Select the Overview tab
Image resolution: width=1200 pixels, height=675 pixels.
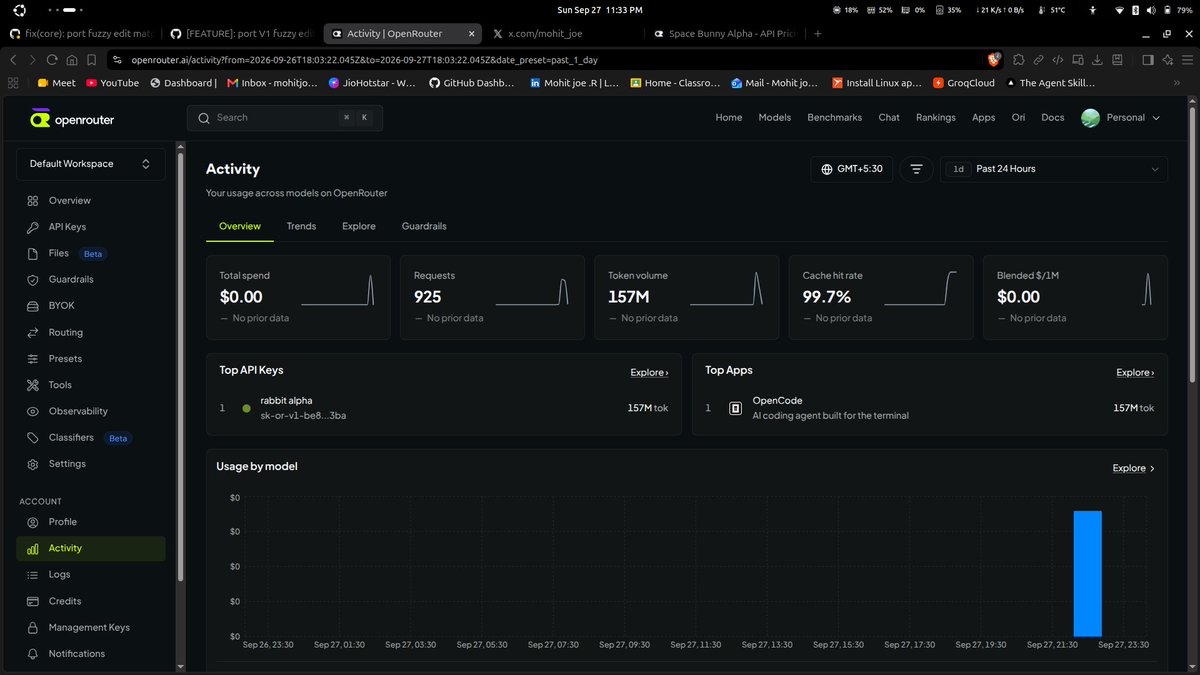pos(240,226)
